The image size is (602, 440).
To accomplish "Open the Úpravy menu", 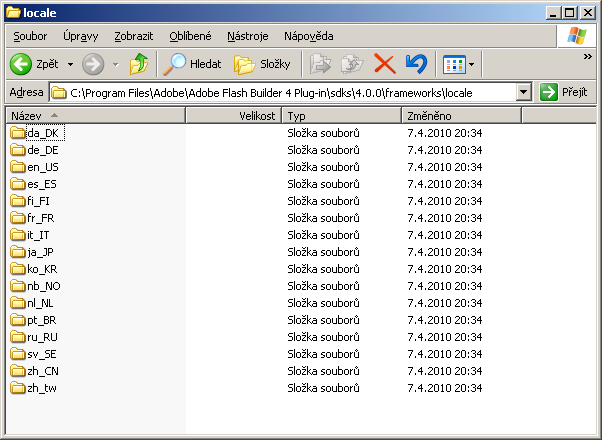I will click(81, 36).
